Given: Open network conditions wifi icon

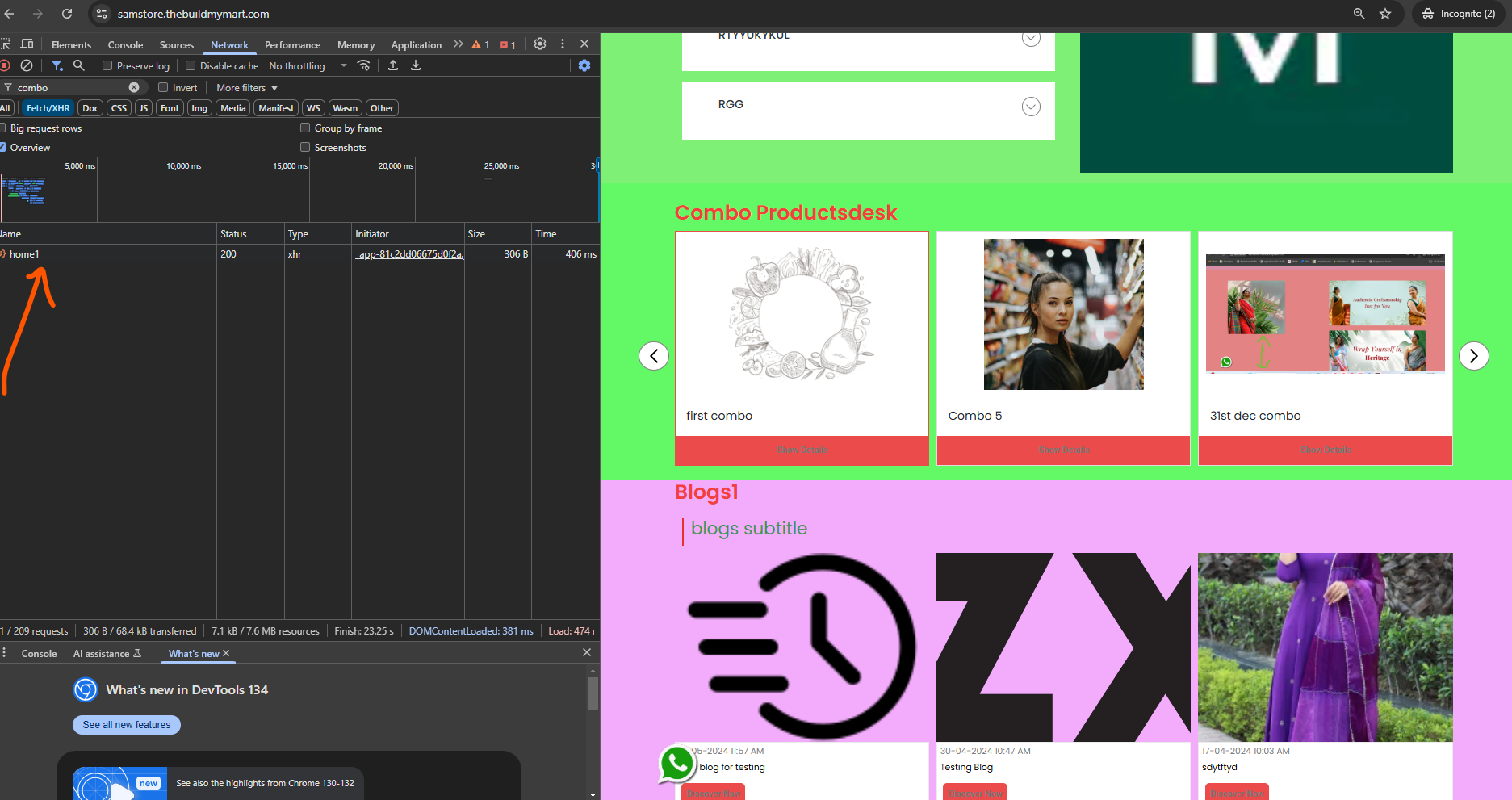Looking at the screenshot, I should tap(364, 65).
